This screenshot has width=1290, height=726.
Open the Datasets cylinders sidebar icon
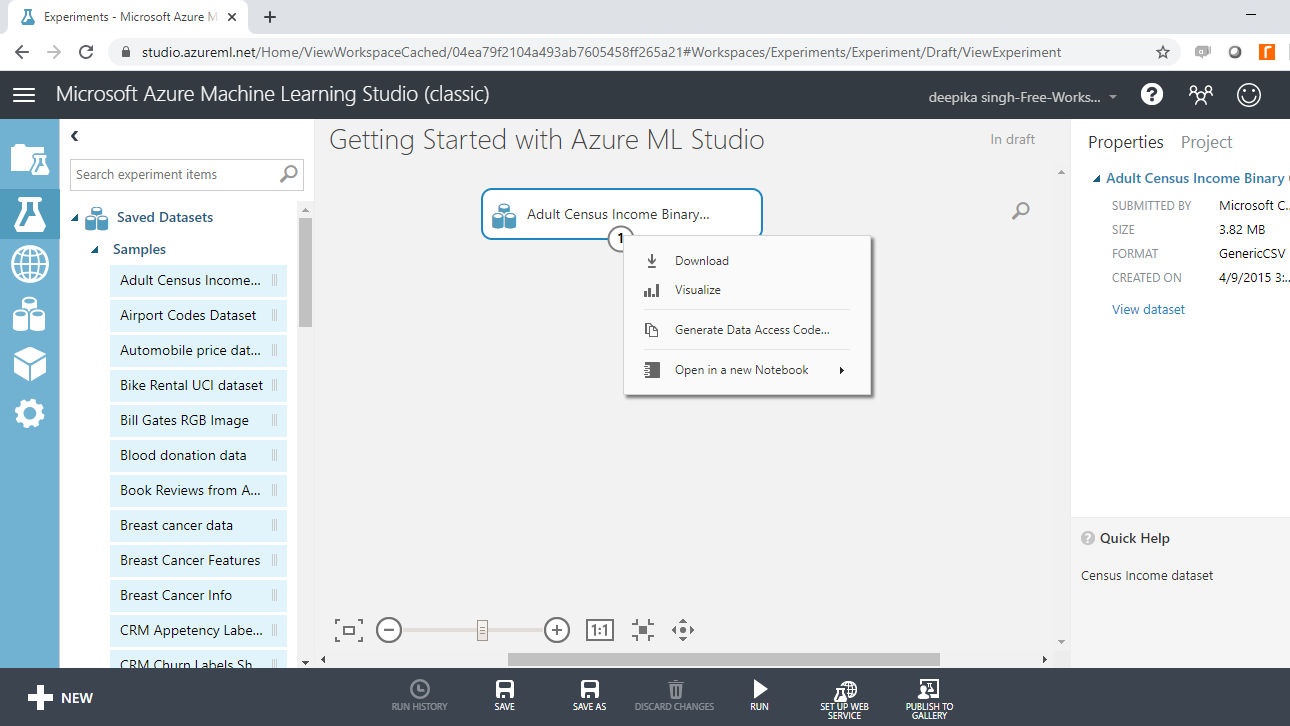point(29,314)
